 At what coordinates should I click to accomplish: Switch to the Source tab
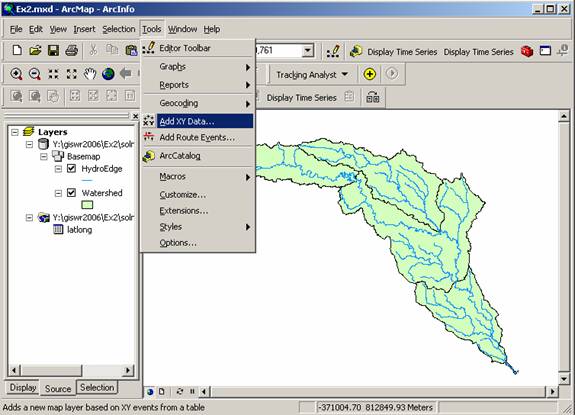58,389
